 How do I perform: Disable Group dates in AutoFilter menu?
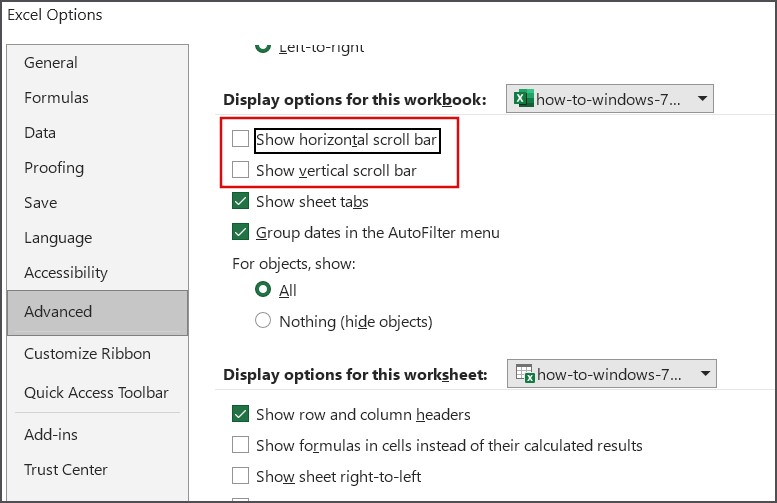[240, 232]
